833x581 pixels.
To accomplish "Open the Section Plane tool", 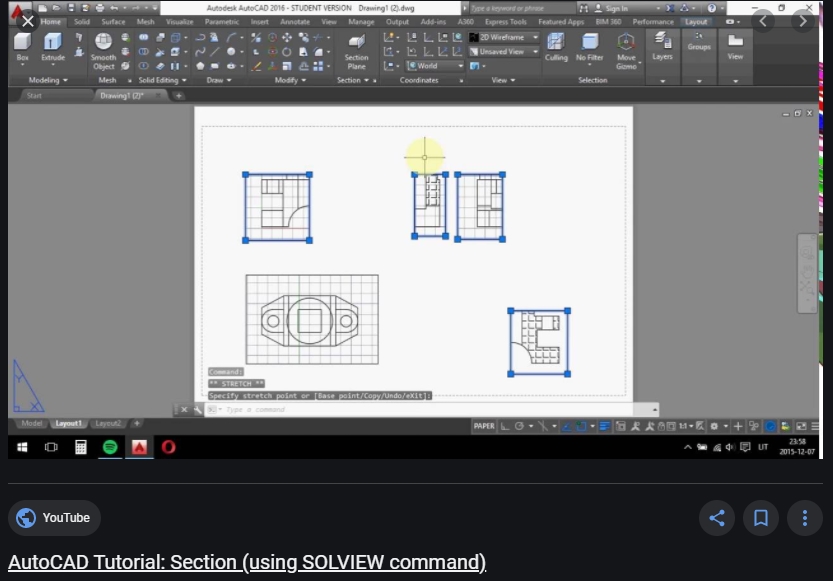I will [356, 52].
